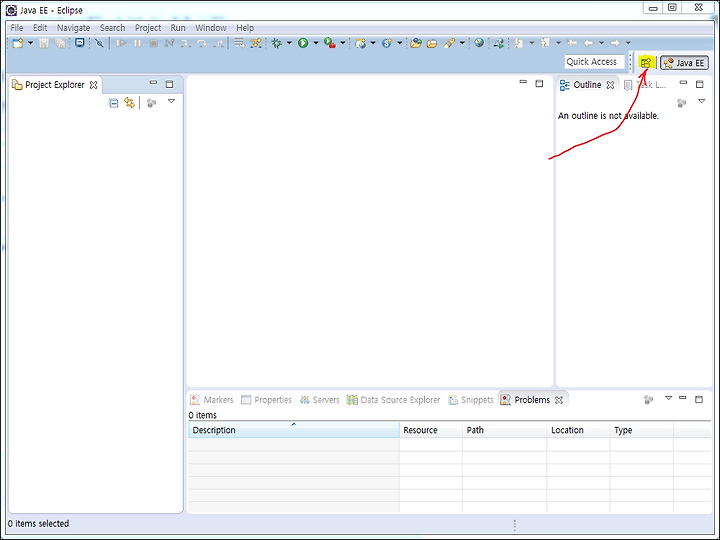Click the Run Last Tool (external tools) icon
This screenshot has width=720, height=540.
[x=330, y=43]
